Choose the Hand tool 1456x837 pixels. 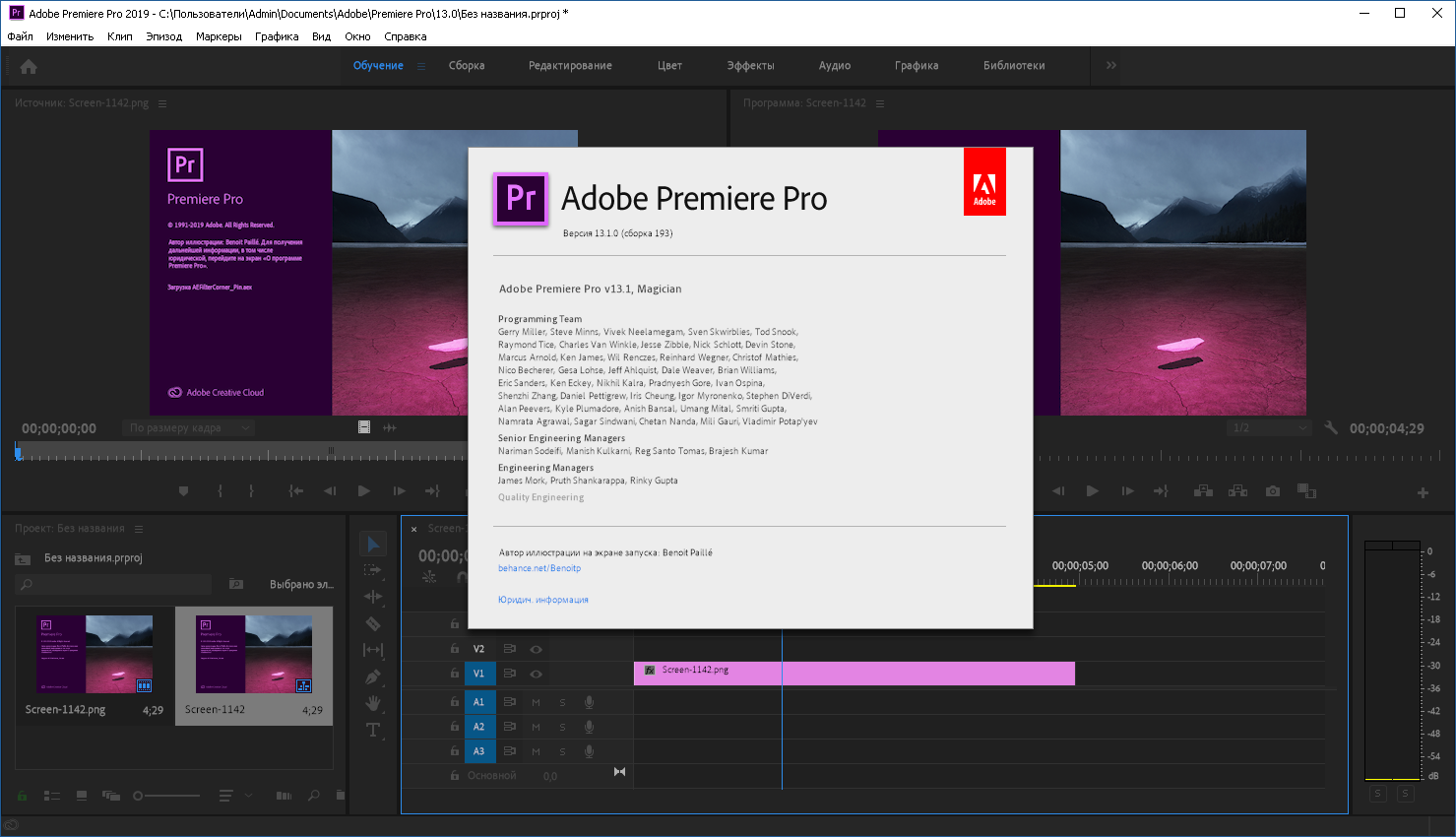pyautogui.click(x=373, y=703)
